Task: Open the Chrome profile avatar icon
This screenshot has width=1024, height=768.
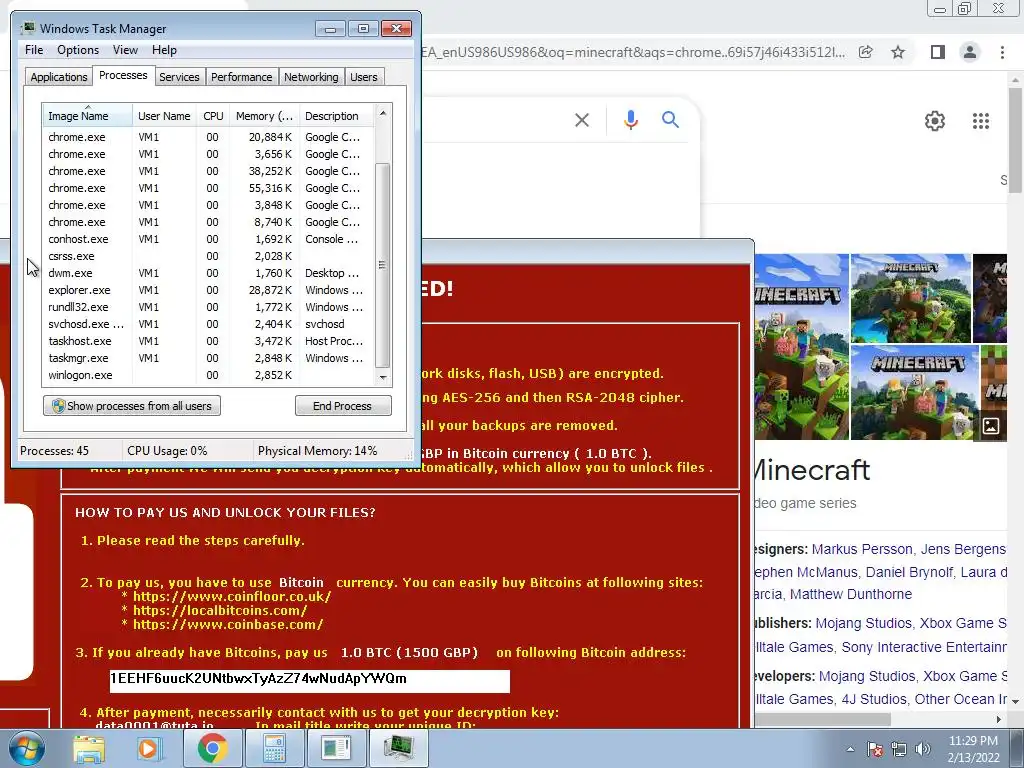Action: pyautogui.click(x=970, y=52)
